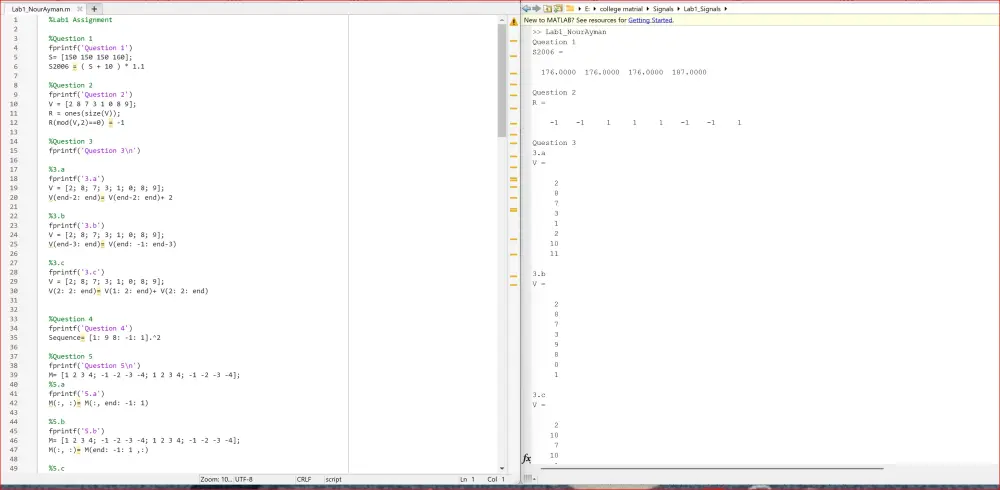Click 'S2006 =' output in command window
Screen dimensions: 1000x490
pyautogui.click(x=548, y=52)
